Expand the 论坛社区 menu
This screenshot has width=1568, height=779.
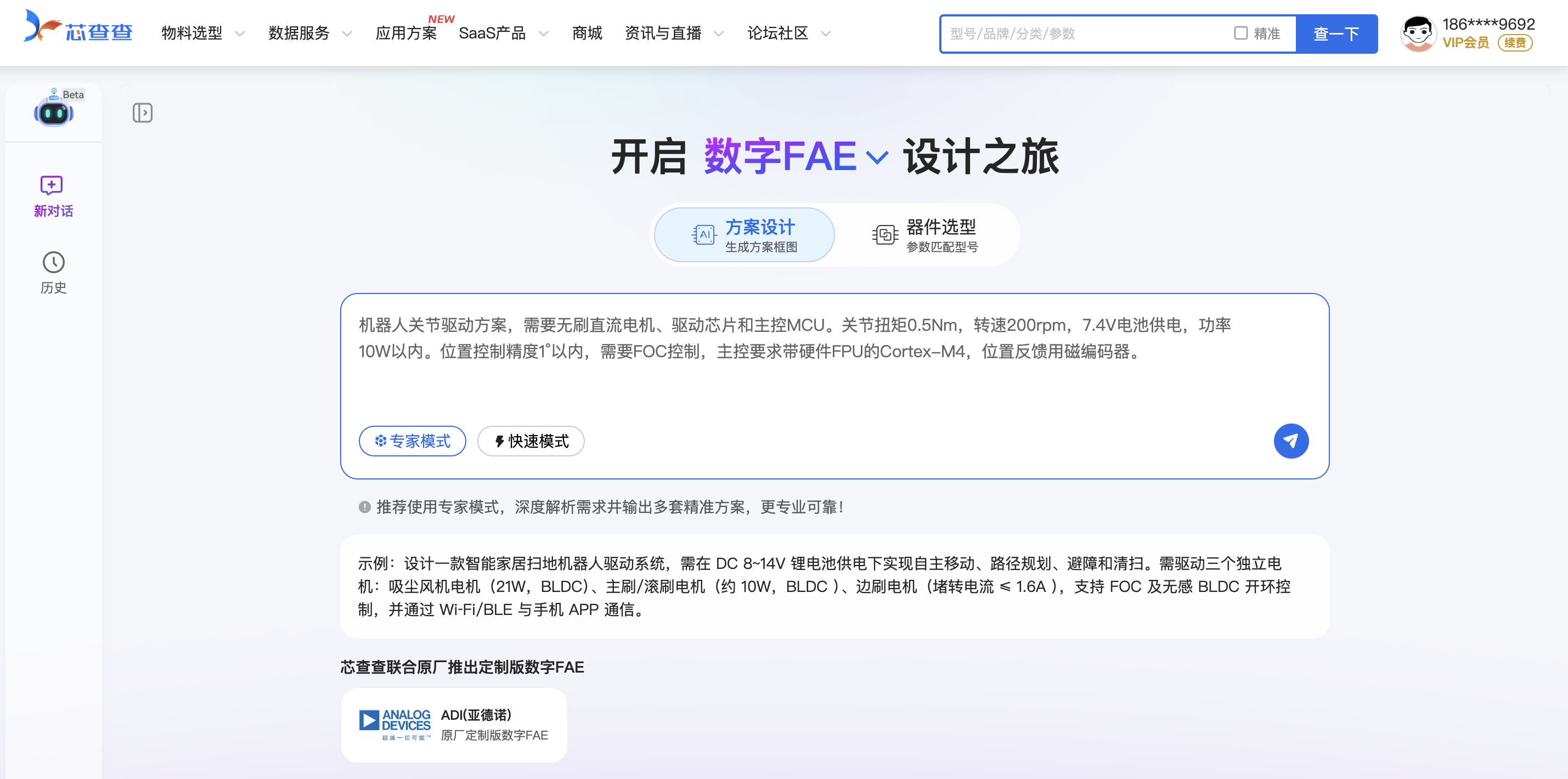click(x=789, y=33)
